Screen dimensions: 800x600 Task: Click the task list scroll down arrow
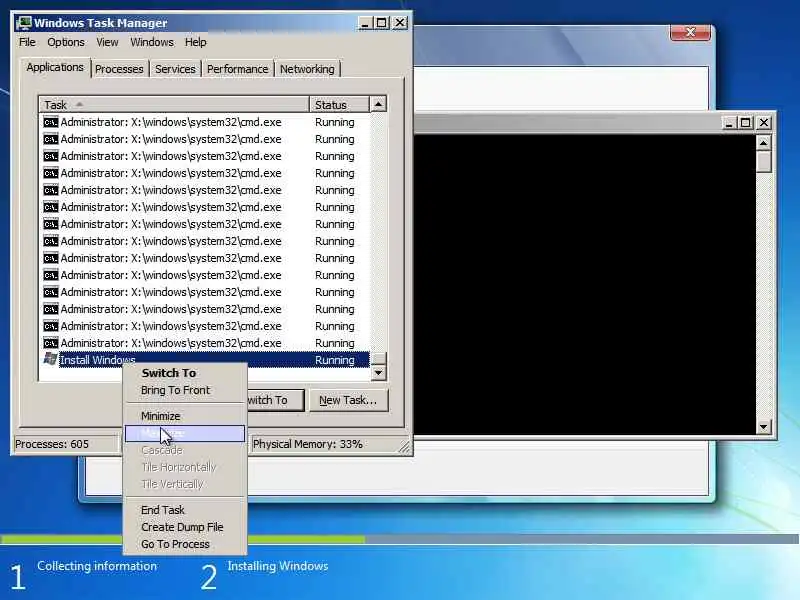click(378, 372)
